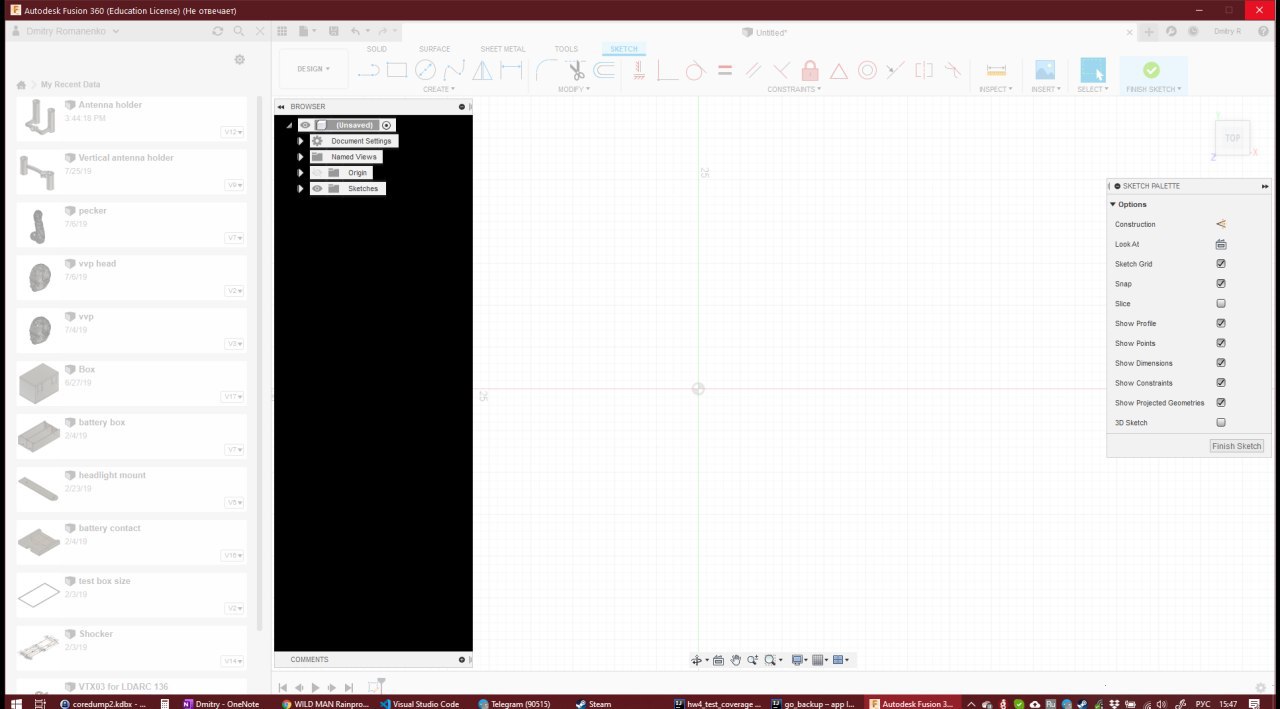Viewport: 1280px width, 709px height.
Task: Select the Fillet tool in Modify
Action: tap(546, 70)
